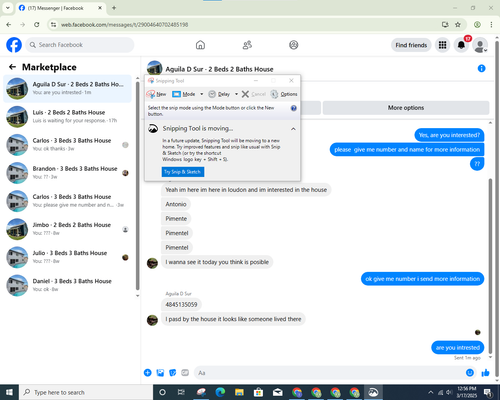Click the New snip button

[156, 94]
